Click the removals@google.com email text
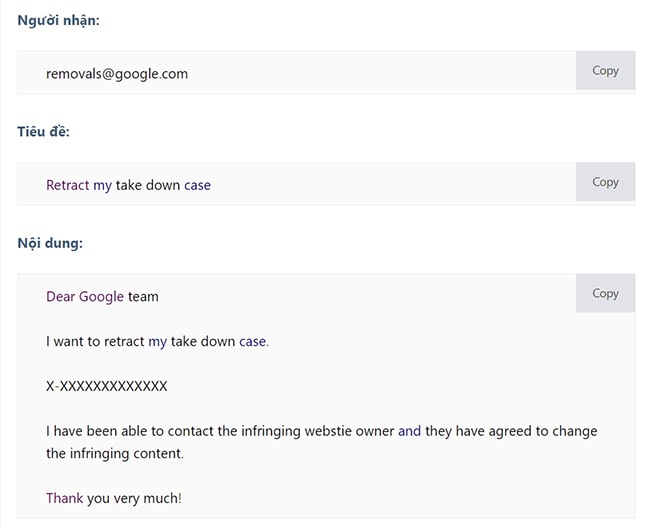 (x=117, y=73)
